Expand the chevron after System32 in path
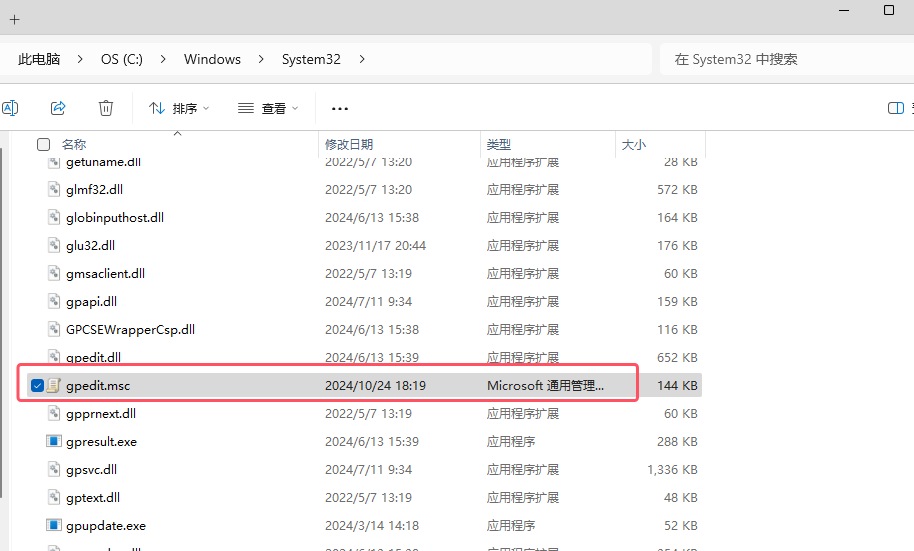The width and height of the screenshot is (914, 551). [362, 59]
